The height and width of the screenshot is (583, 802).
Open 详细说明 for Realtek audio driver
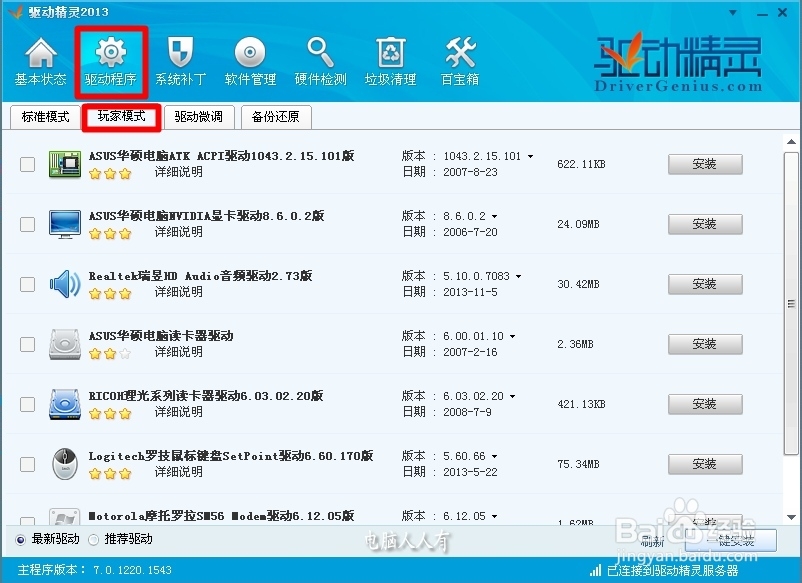click(x=179, y=292)
